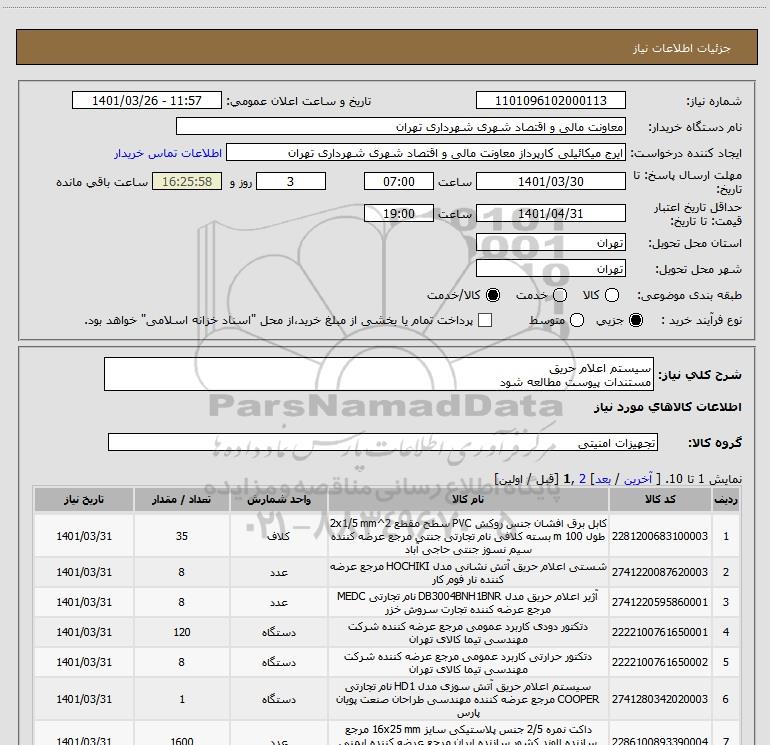Click the ردیف column header
The width and height of the screenshot is (770, 745).
pyautogui.click(x=726, y=499)
